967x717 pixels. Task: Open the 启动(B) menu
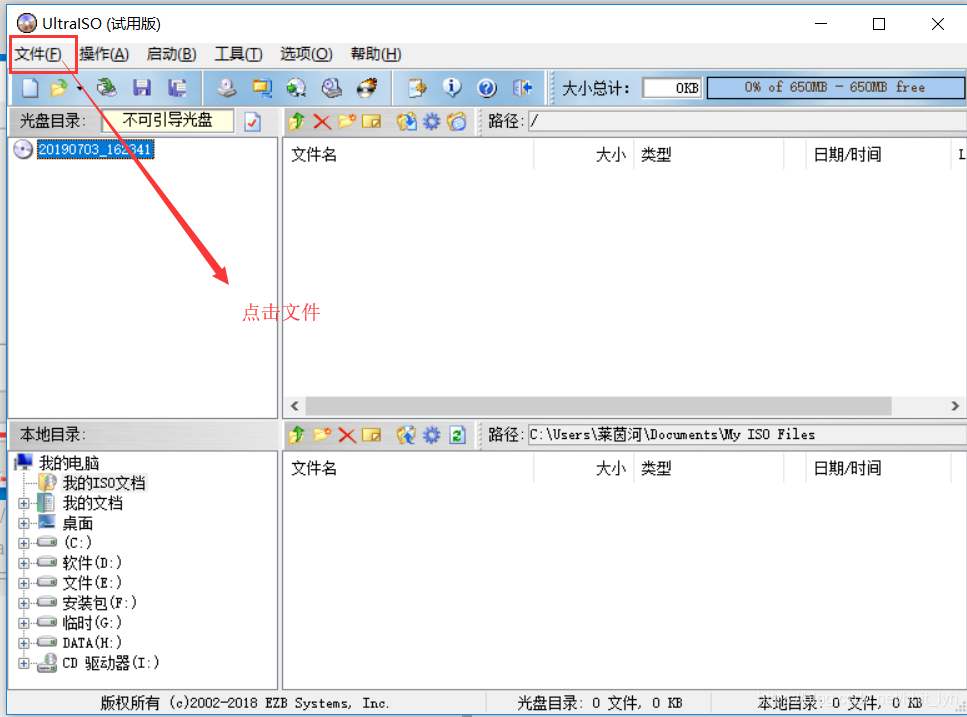coord(171,54)
